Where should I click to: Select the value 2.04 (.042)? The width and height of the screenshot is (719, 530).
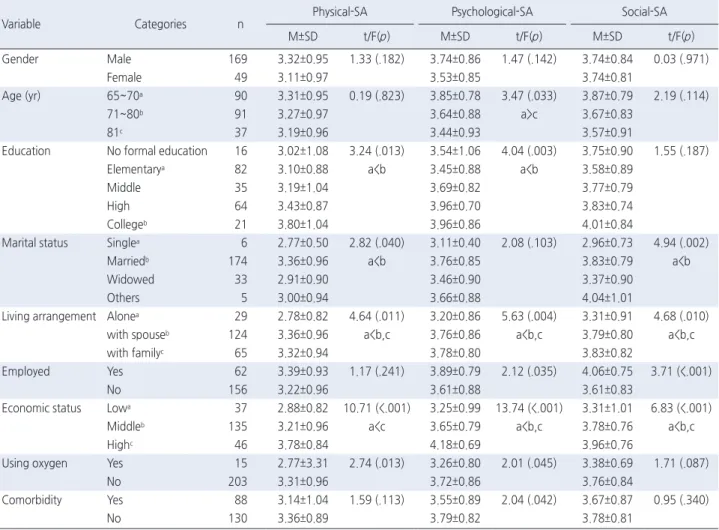coord(529,500)
